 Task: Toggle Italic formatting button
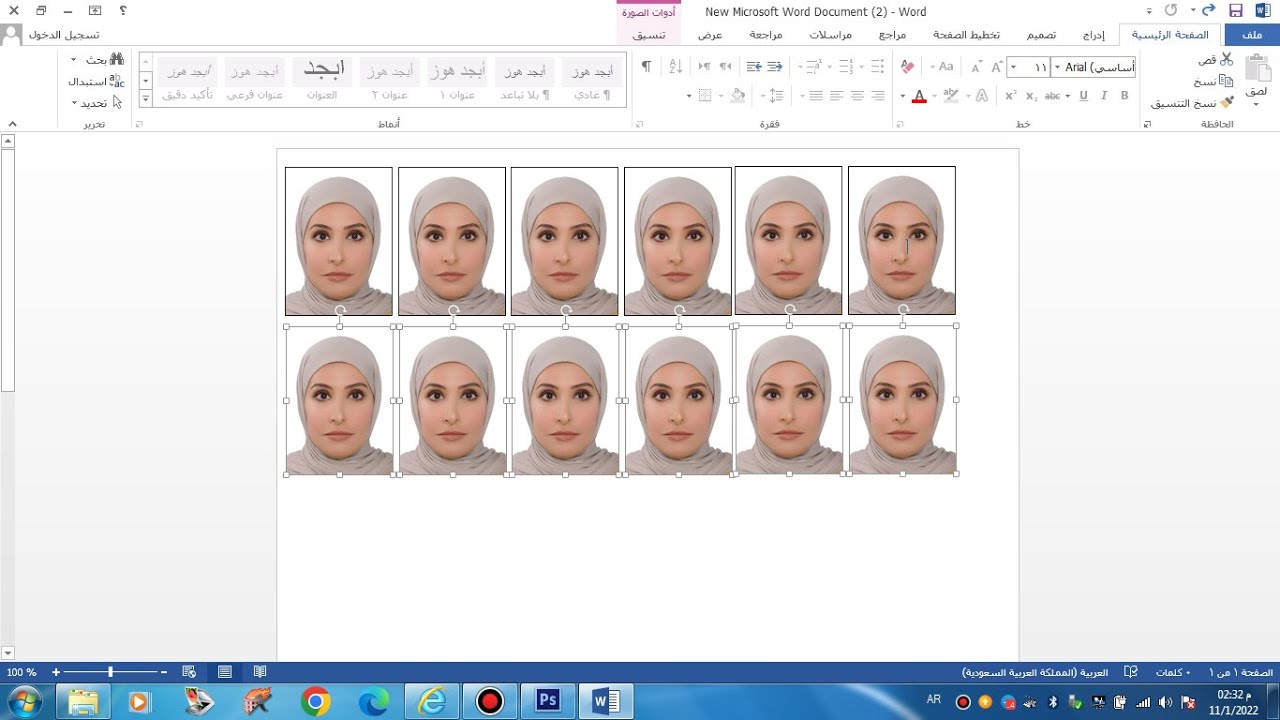tap(1104, 96)
